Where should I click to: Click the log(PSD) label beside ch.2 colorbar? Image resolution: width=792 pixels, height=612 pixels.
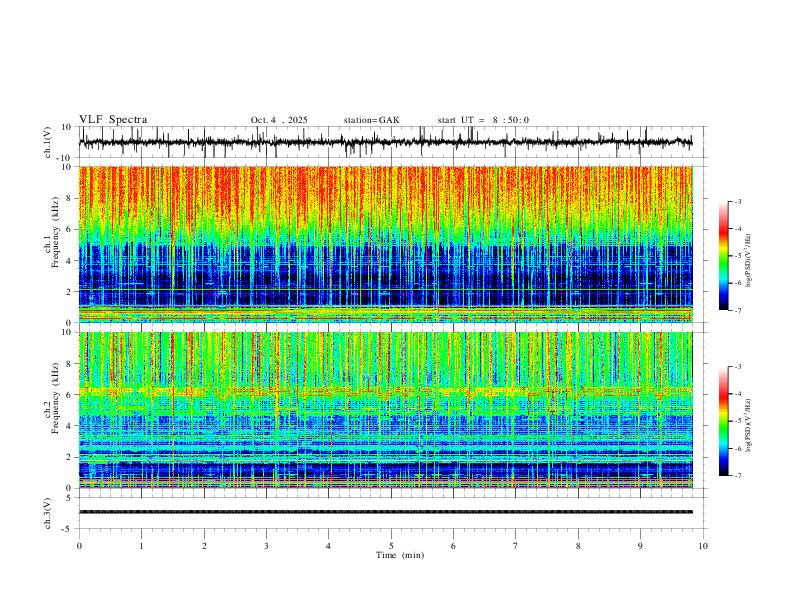749,425
